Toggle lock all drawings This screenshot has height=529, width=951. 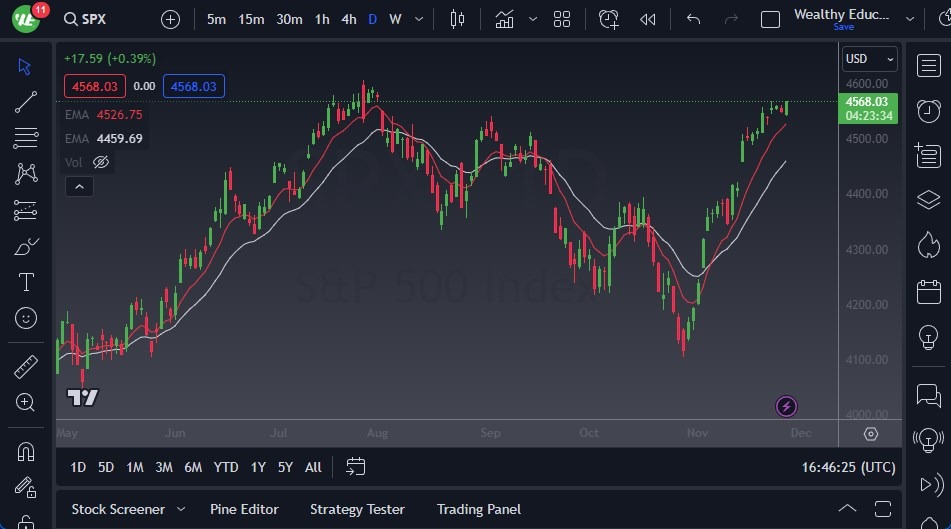point(25,522)
